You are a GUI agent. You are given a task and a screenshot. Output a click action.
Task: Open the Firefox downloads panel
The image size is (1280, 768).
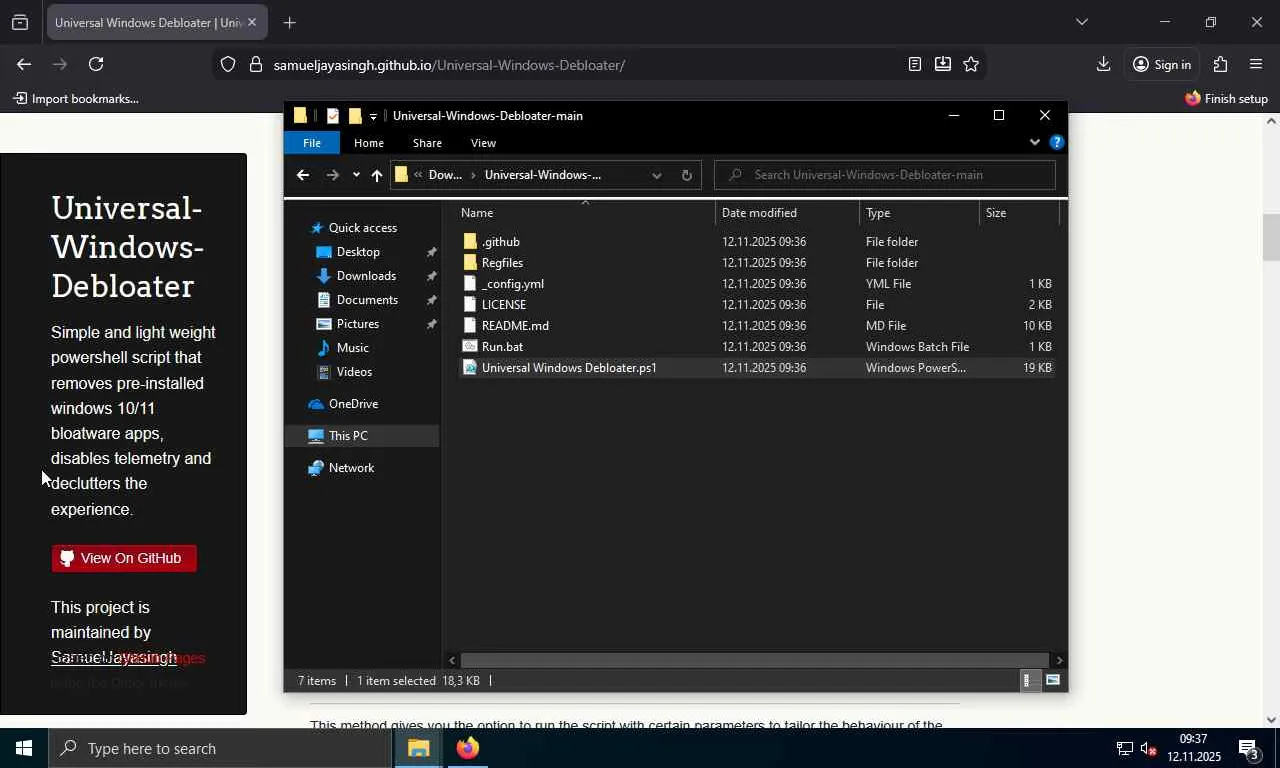[1103, 64]
